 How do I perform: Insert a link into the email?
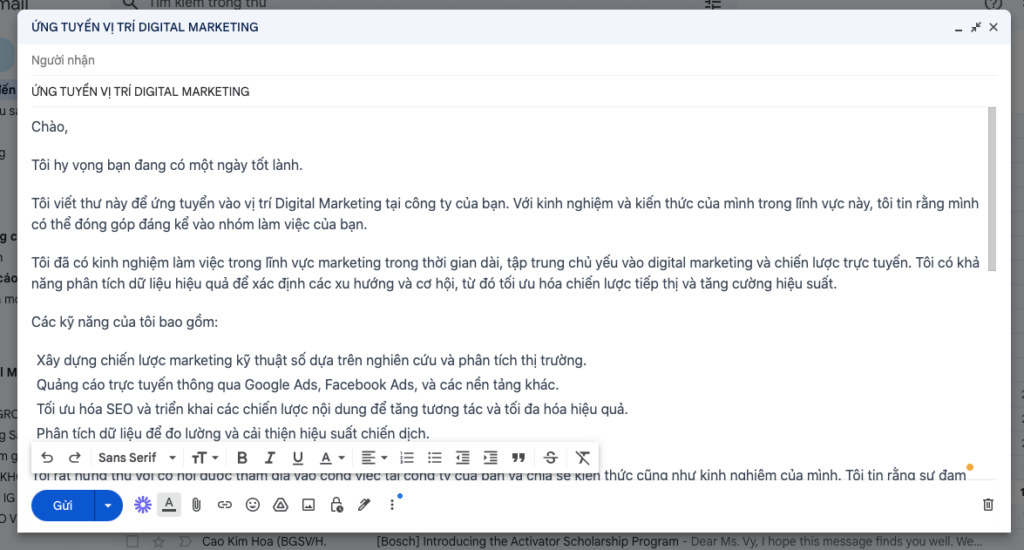coord(225,505)
